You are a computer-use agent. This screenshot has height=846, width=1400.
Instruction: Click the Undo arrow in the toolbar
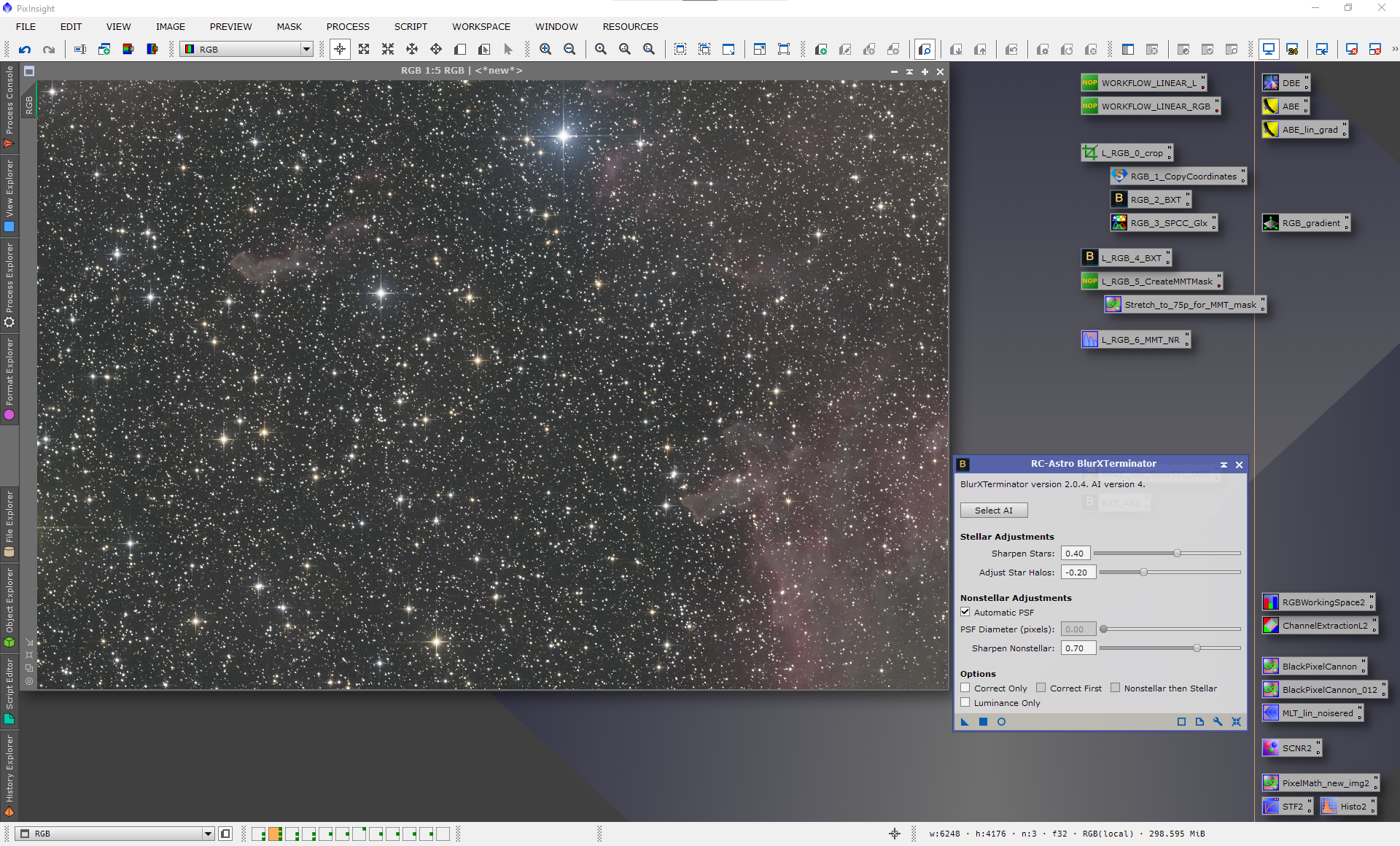(25, 50)
